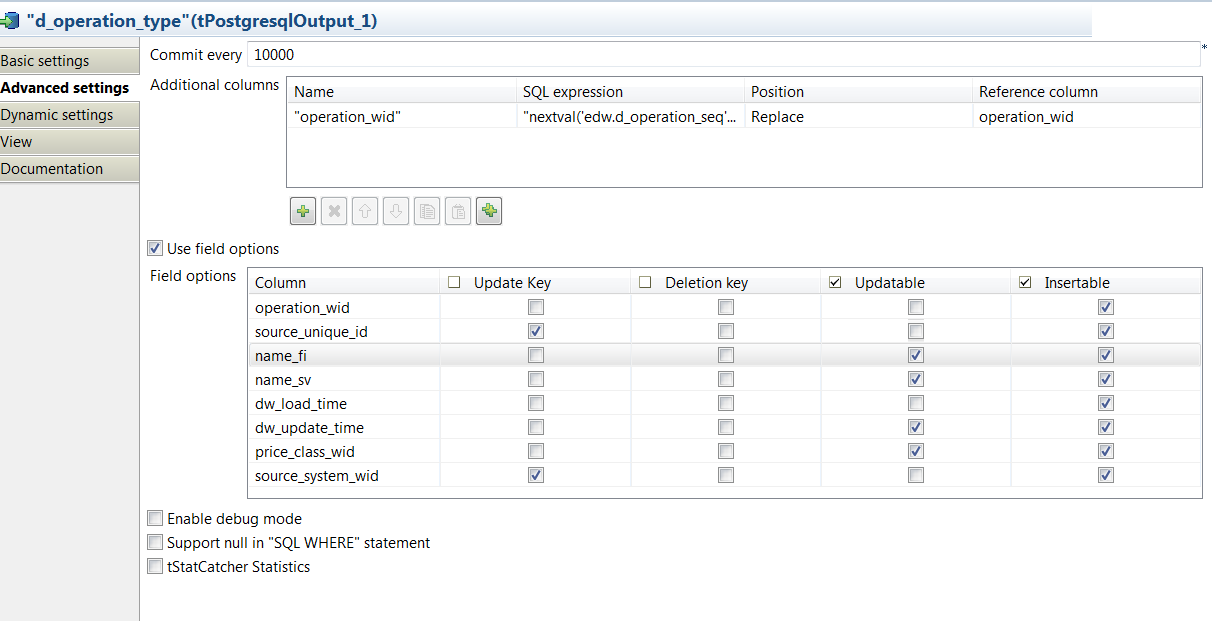Image resolution: width=1212 pixels, height=621 pixels.
Task: Uncheck Updatable for price_class_wid
Action: point(916,451)
